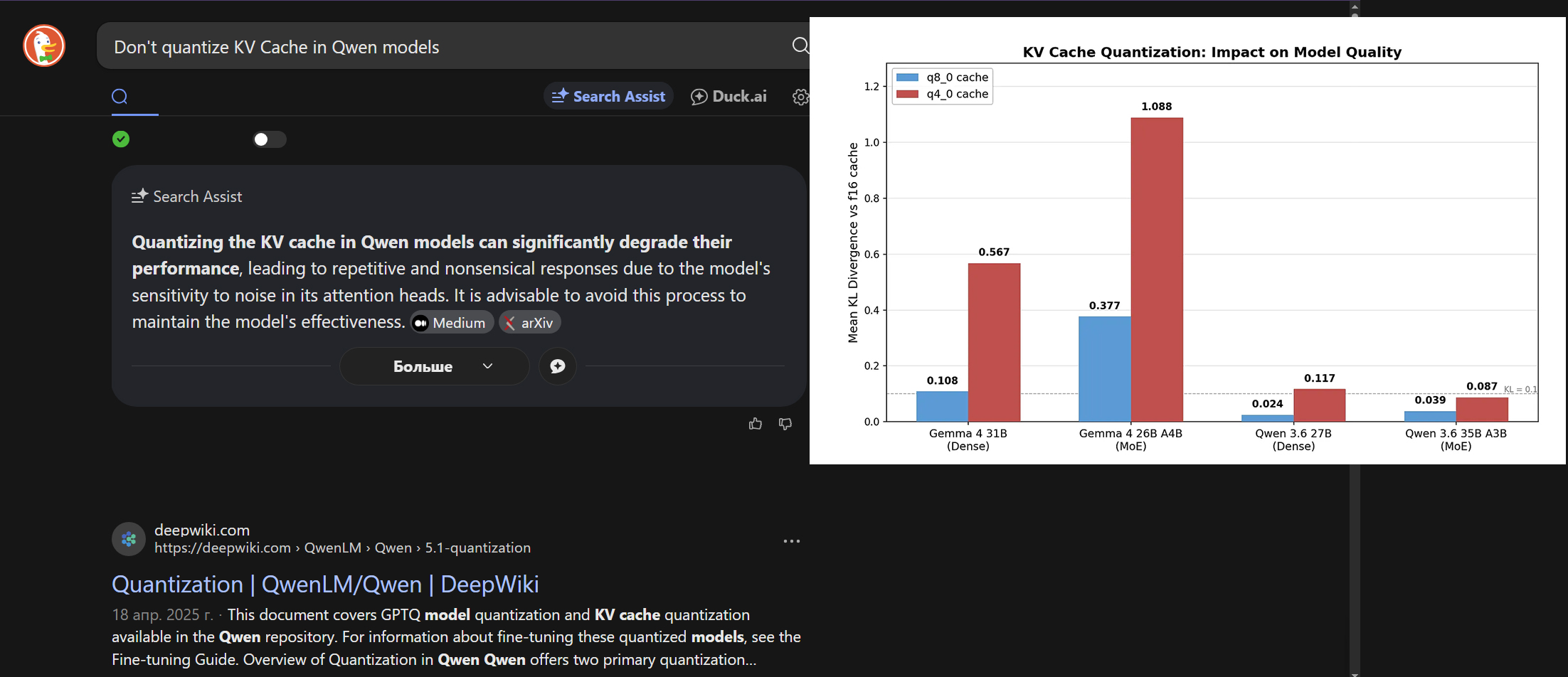The width and height of the screenshot is (1568, 677).
Task: Click the 0.108 bar value label
Action: 942,380
